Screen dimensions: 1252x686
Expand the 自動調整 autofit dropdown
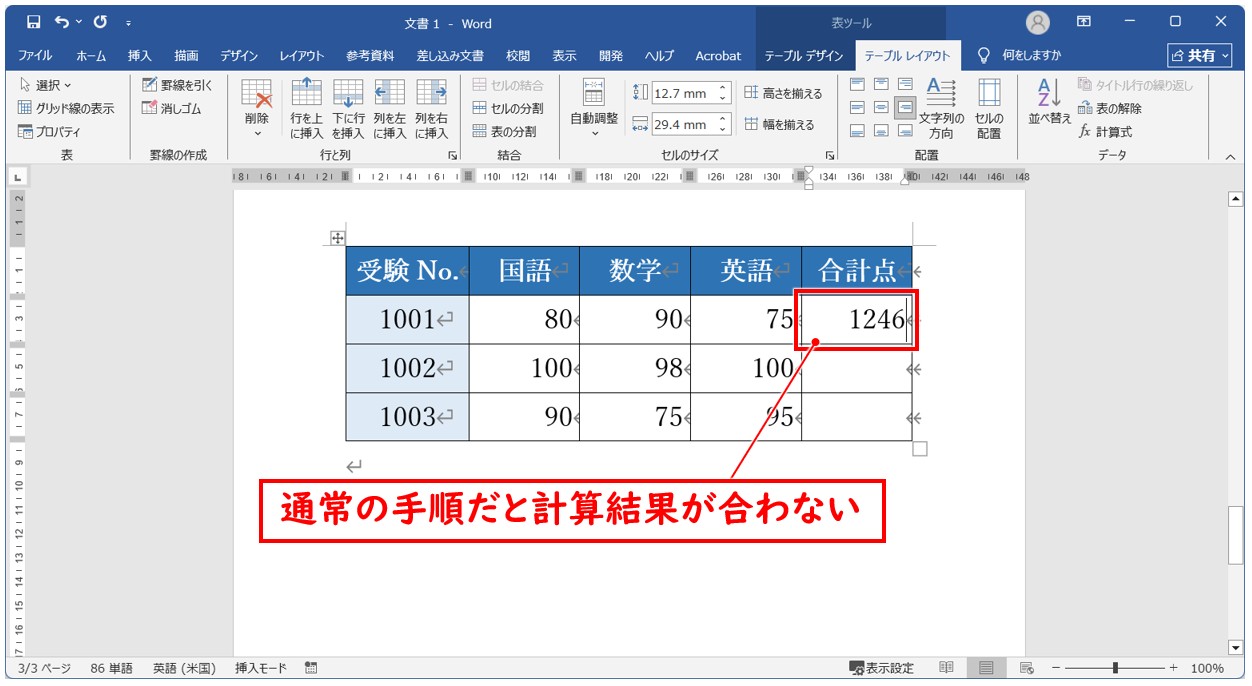pos(594,108)
